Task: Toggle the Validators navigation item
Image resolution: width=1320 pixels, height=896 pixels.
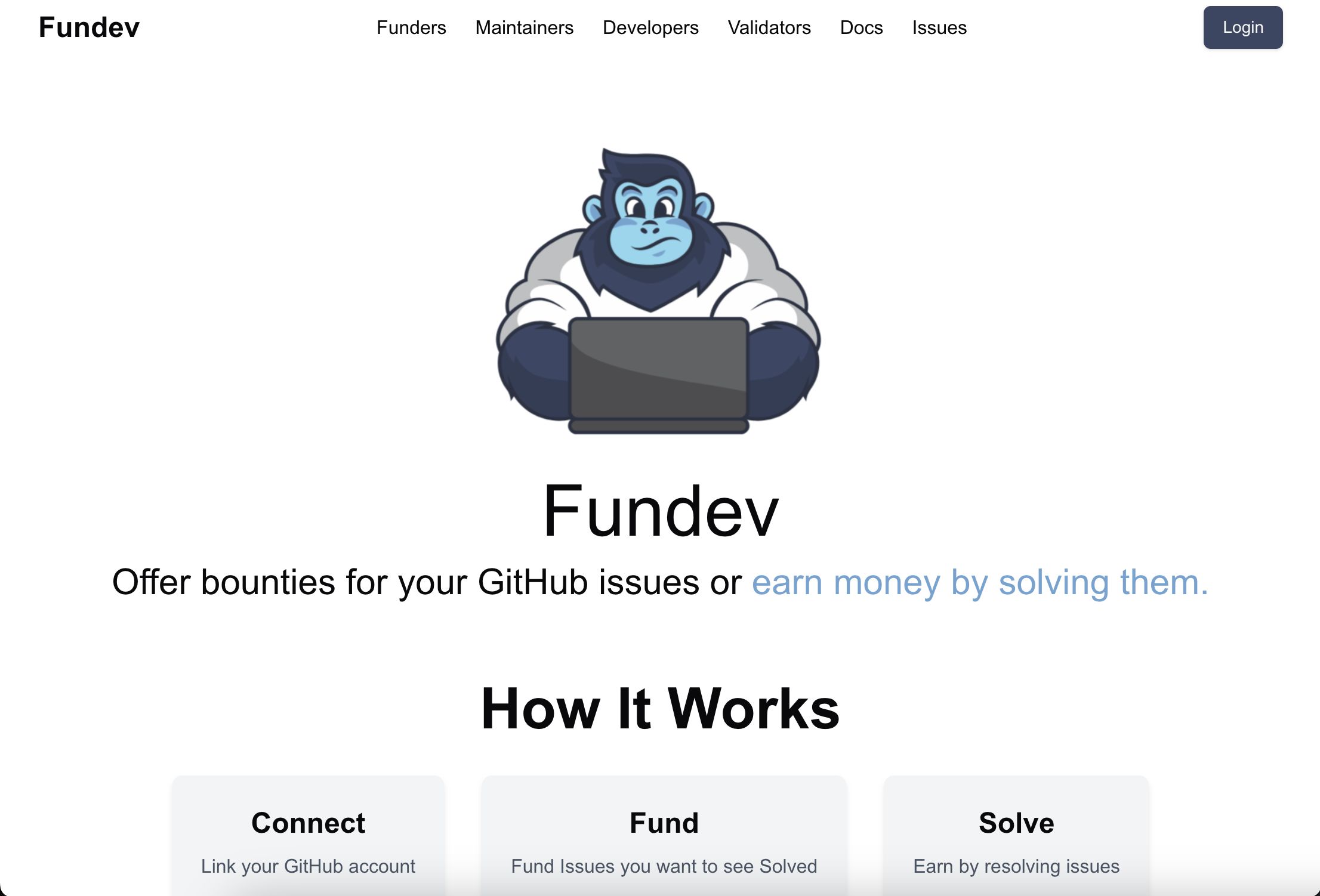Action: point(769,28)
